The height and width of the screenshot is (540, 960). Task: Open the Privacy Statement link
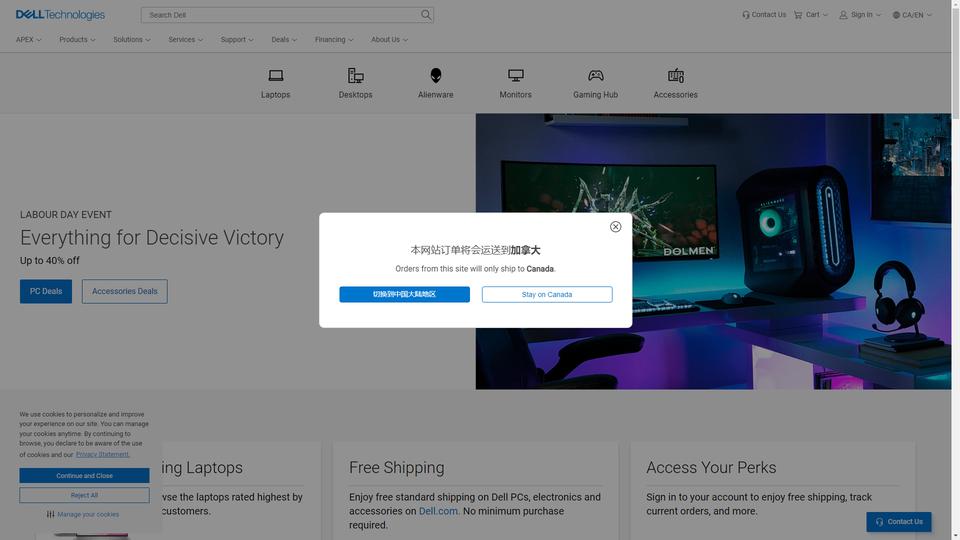click(102, 454)
